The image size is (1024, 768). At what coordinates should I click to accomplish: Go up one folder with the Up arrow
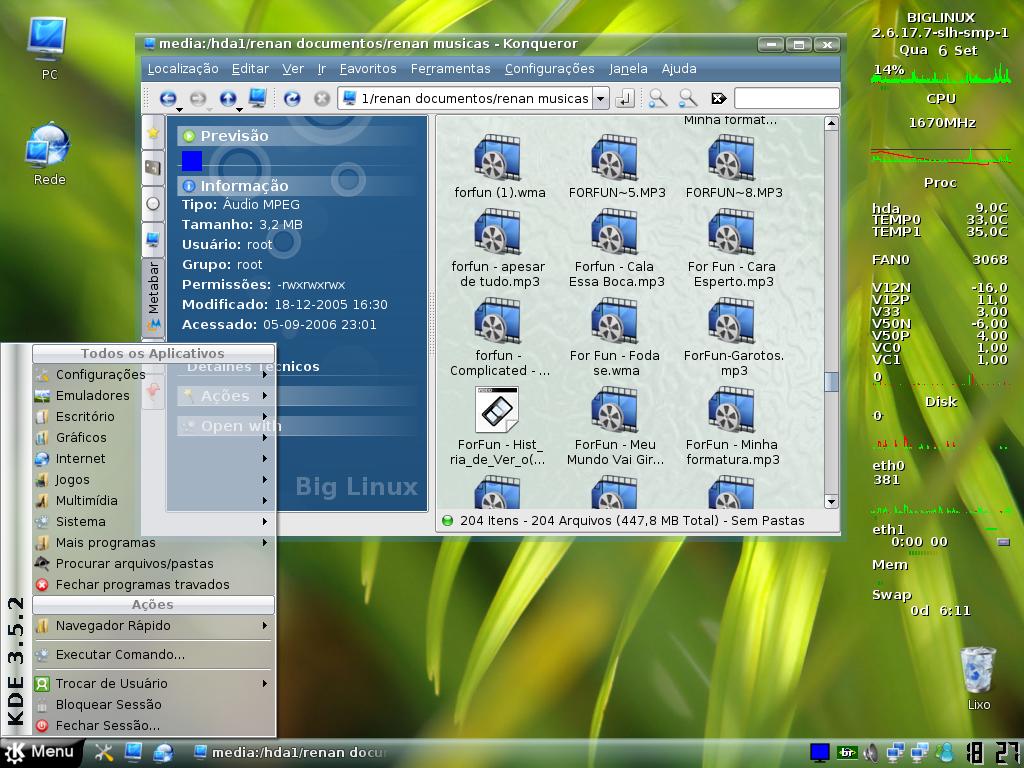tap(227, 98)
